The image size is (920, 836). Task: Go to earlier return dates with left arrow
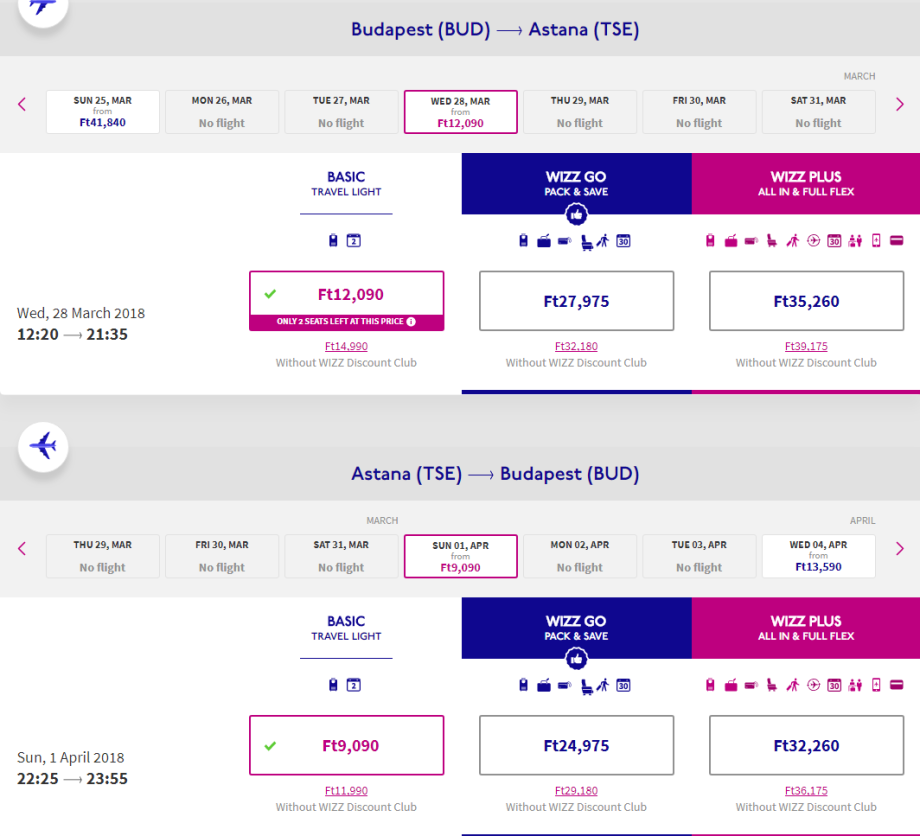(22, 548)
